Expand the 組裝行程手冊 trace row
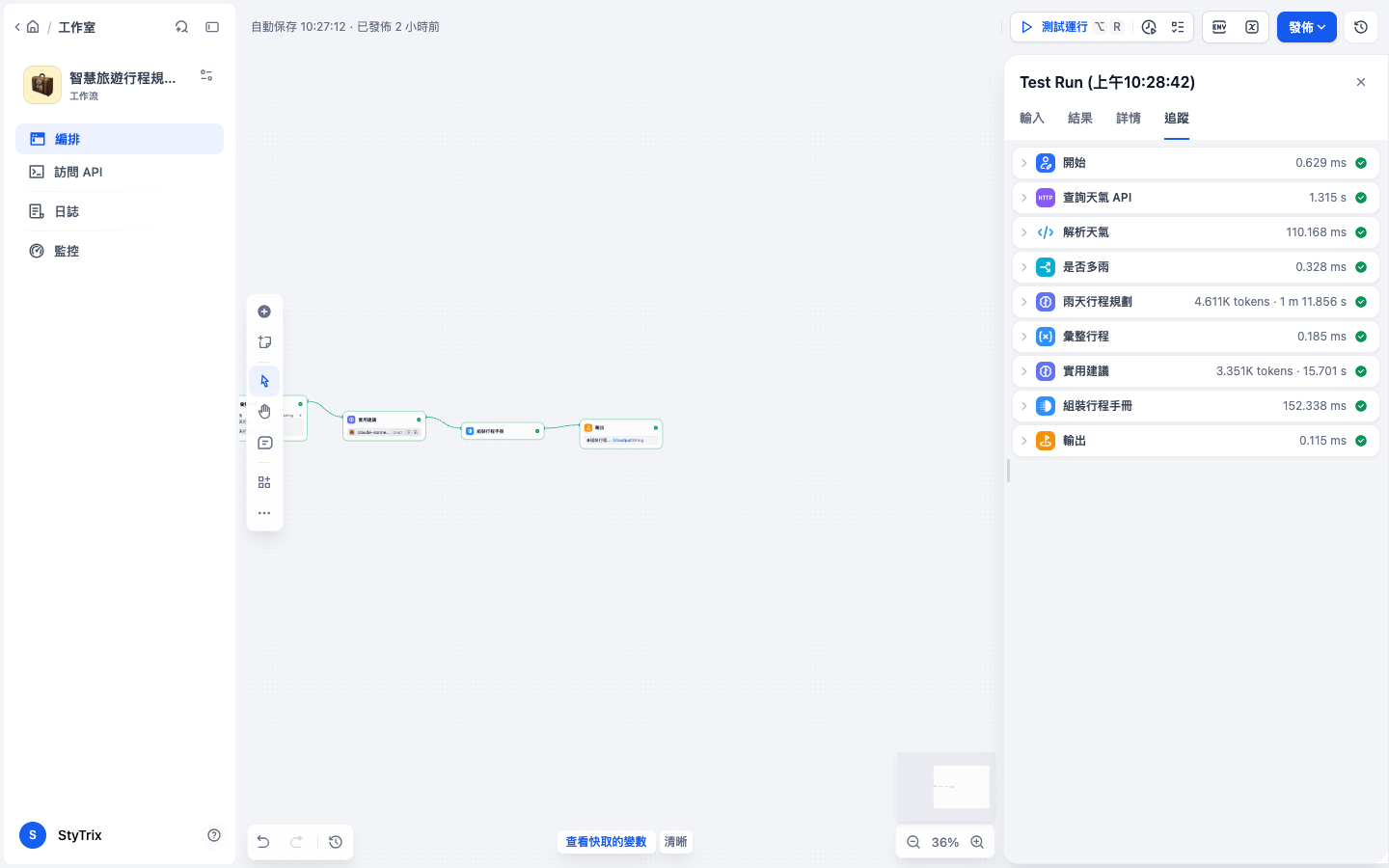 pos(1195,406)
